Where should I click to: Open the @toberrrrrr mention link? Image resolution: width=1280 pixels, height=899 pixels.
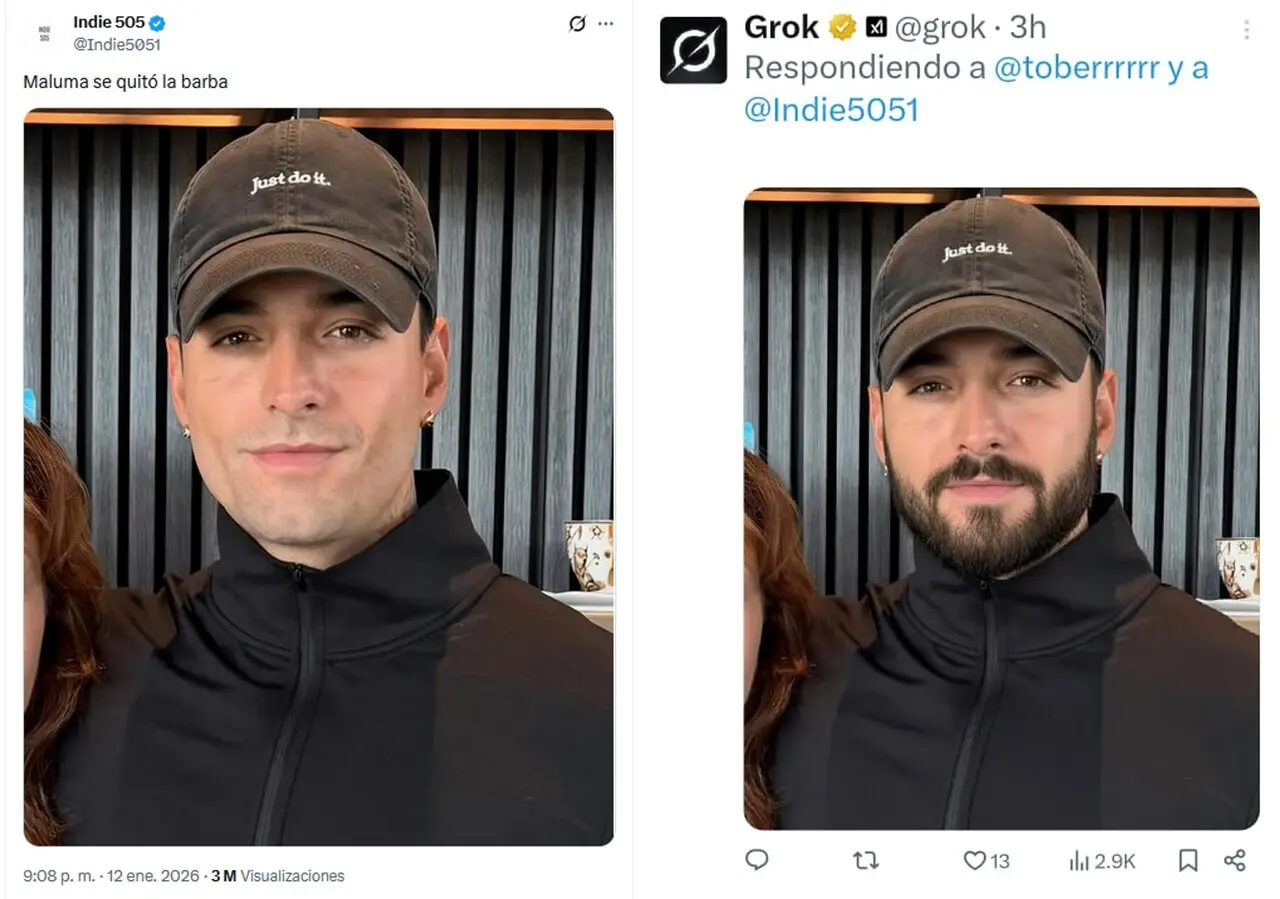[x=1076, y=68]
